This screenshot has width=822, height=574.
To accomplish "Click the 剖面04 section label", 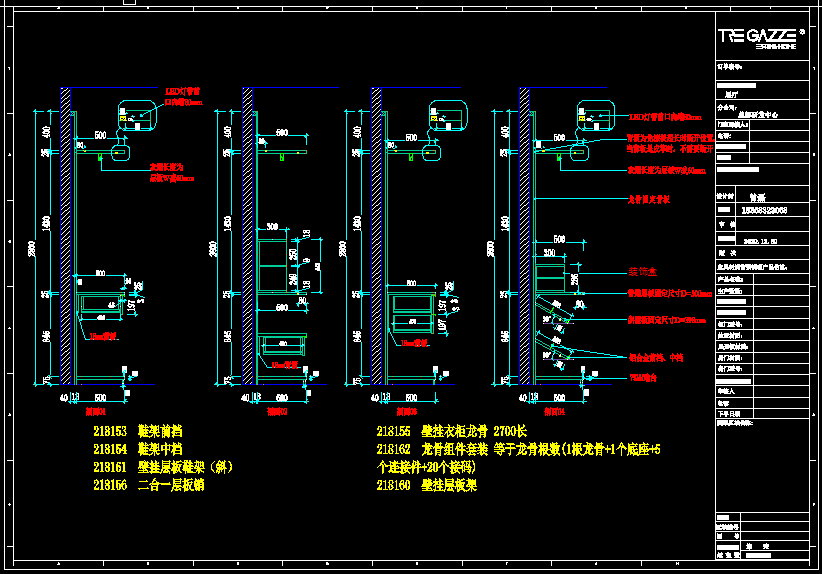I will 555,412.
